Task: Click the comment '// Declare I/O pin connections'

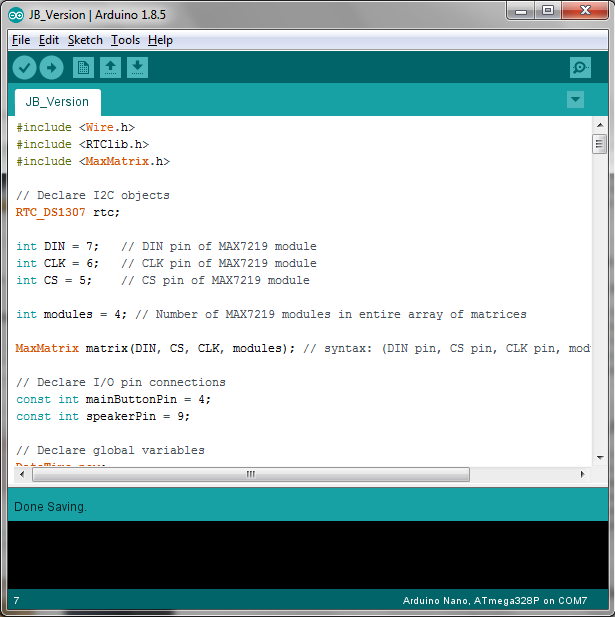Action: 120,382
